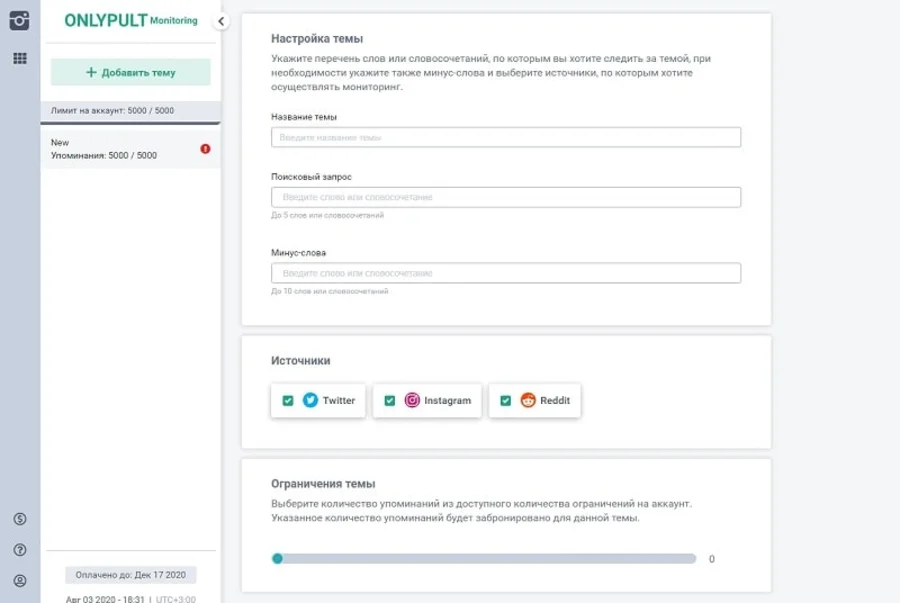Click the ONLYPULT Monitoring logo
This screenshot has width=900, height=603.
(130, 21)
